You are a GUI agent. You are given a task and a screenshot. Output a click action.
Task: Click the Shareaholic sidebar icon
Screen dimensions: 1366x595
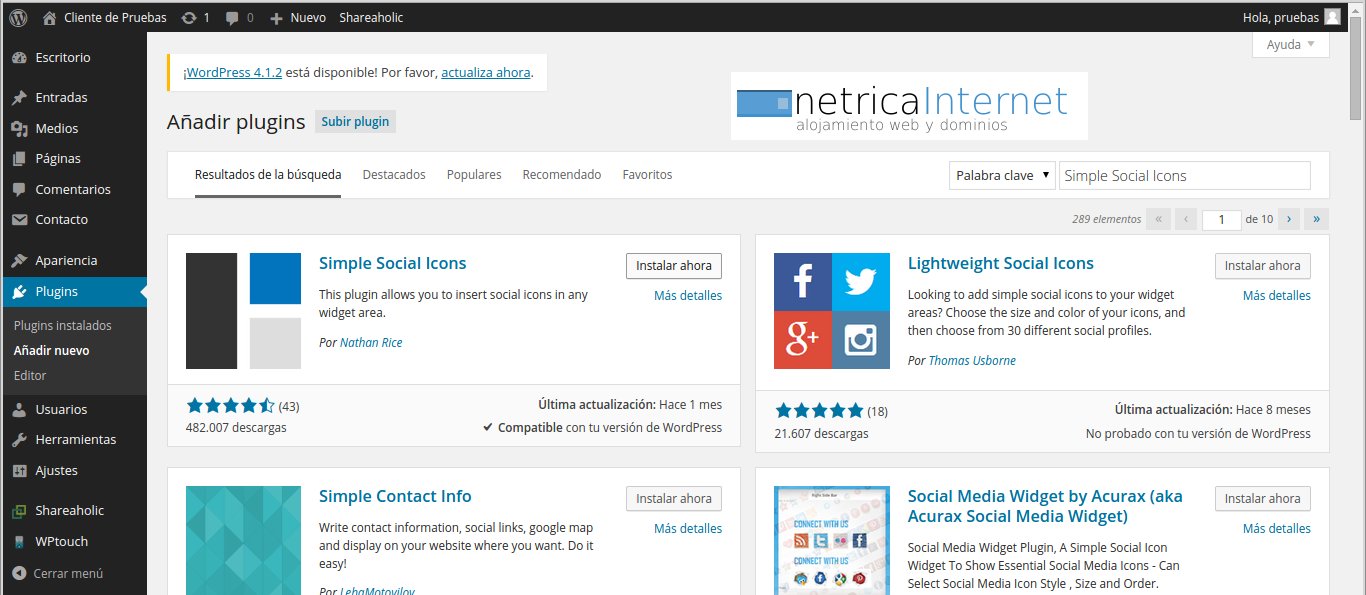[19, 511]
